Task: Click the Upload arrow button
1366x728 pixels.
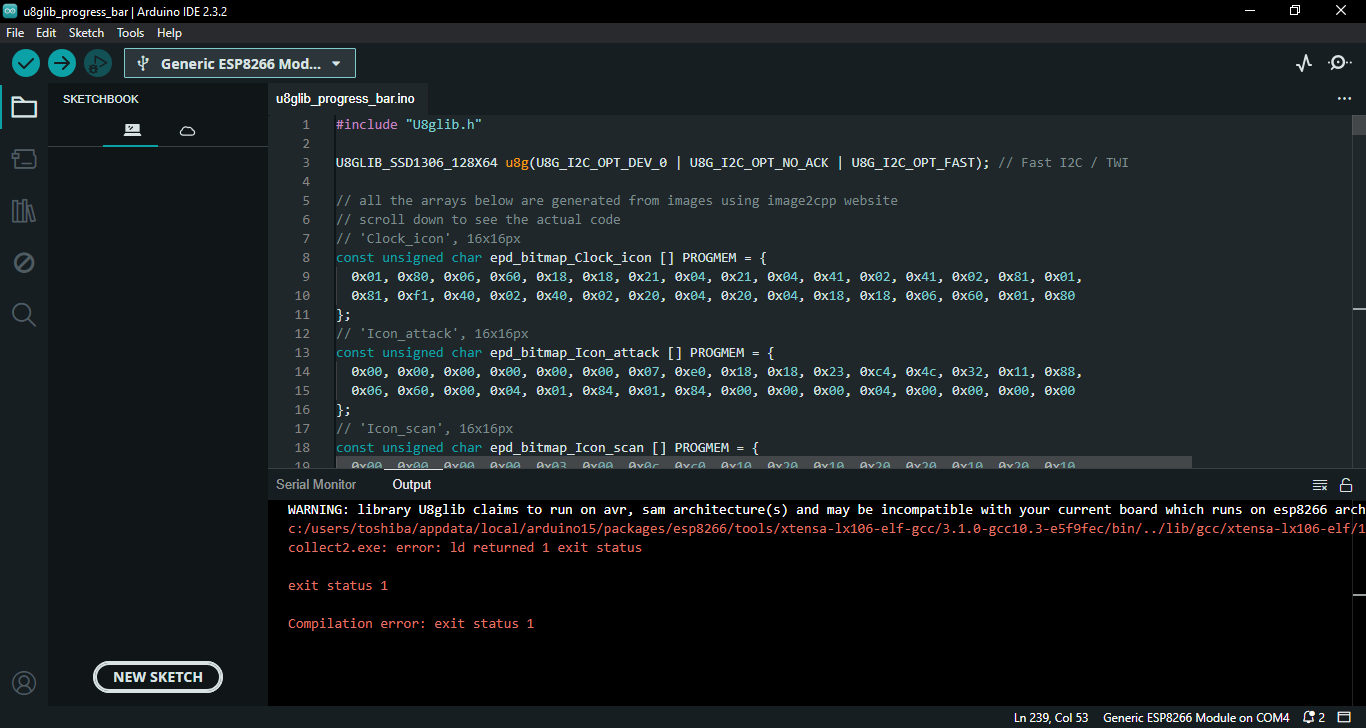Action: (62, 64)
